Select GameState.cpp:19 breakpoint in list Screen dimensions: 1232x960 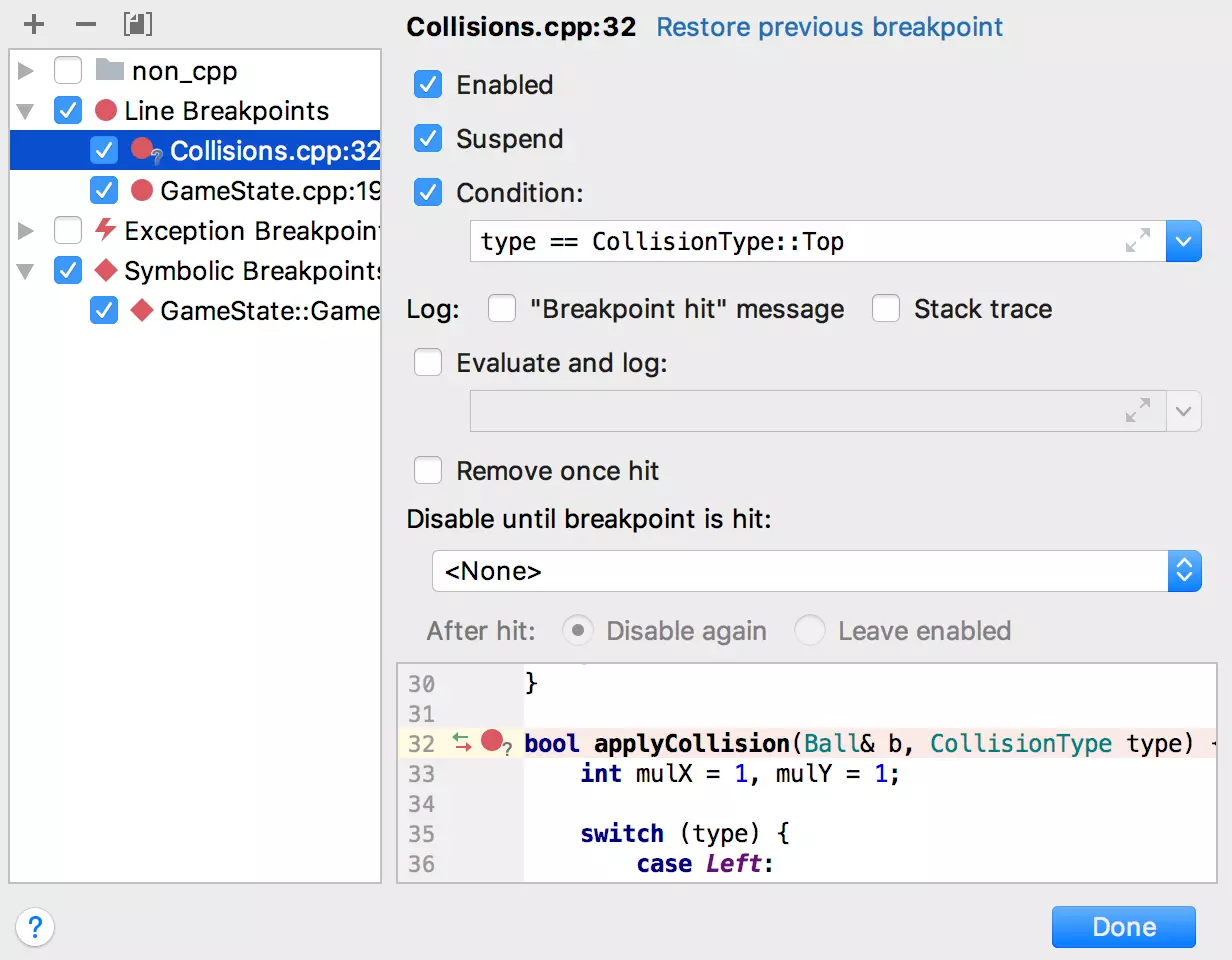268,190
